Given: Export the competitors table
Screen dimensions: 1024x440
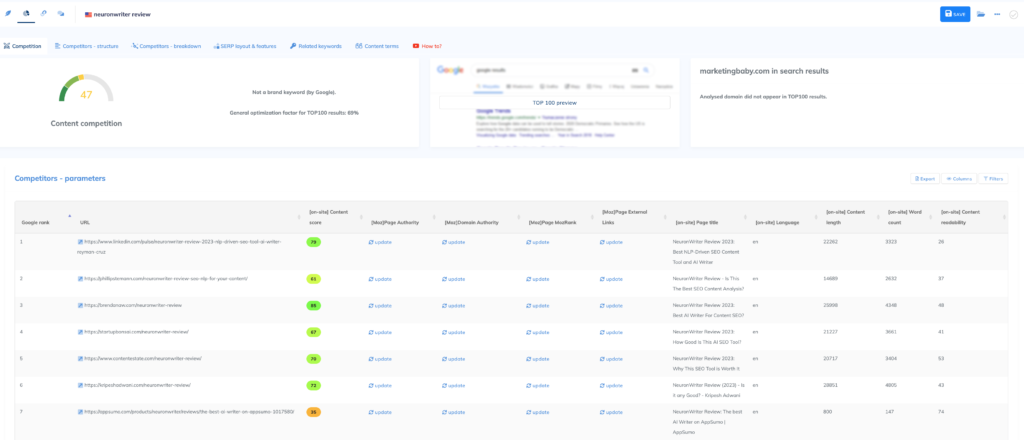Looking at the screenshot, I should click(x=925, y=178).
